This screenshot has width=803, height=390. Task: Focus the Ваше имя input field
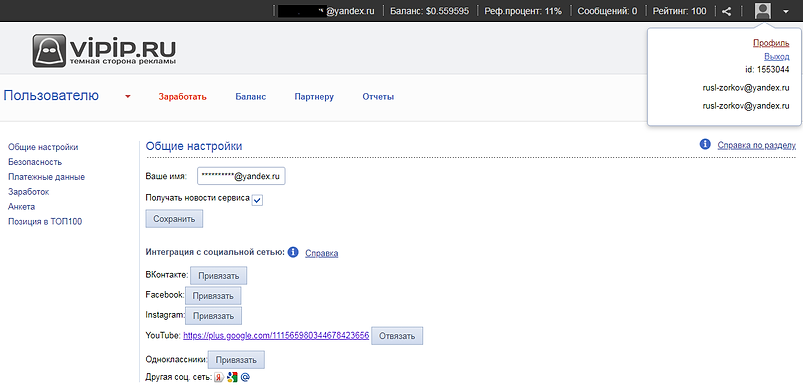point(241,176)
